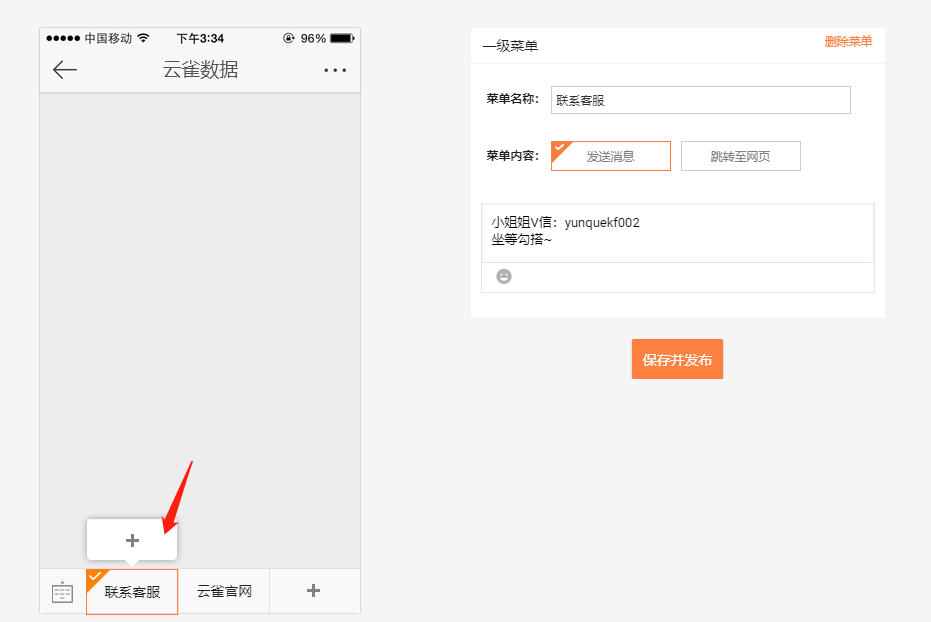Add a new menu with the plus button
The height and width of the screenshot is (622, 931).
[314, 592]
